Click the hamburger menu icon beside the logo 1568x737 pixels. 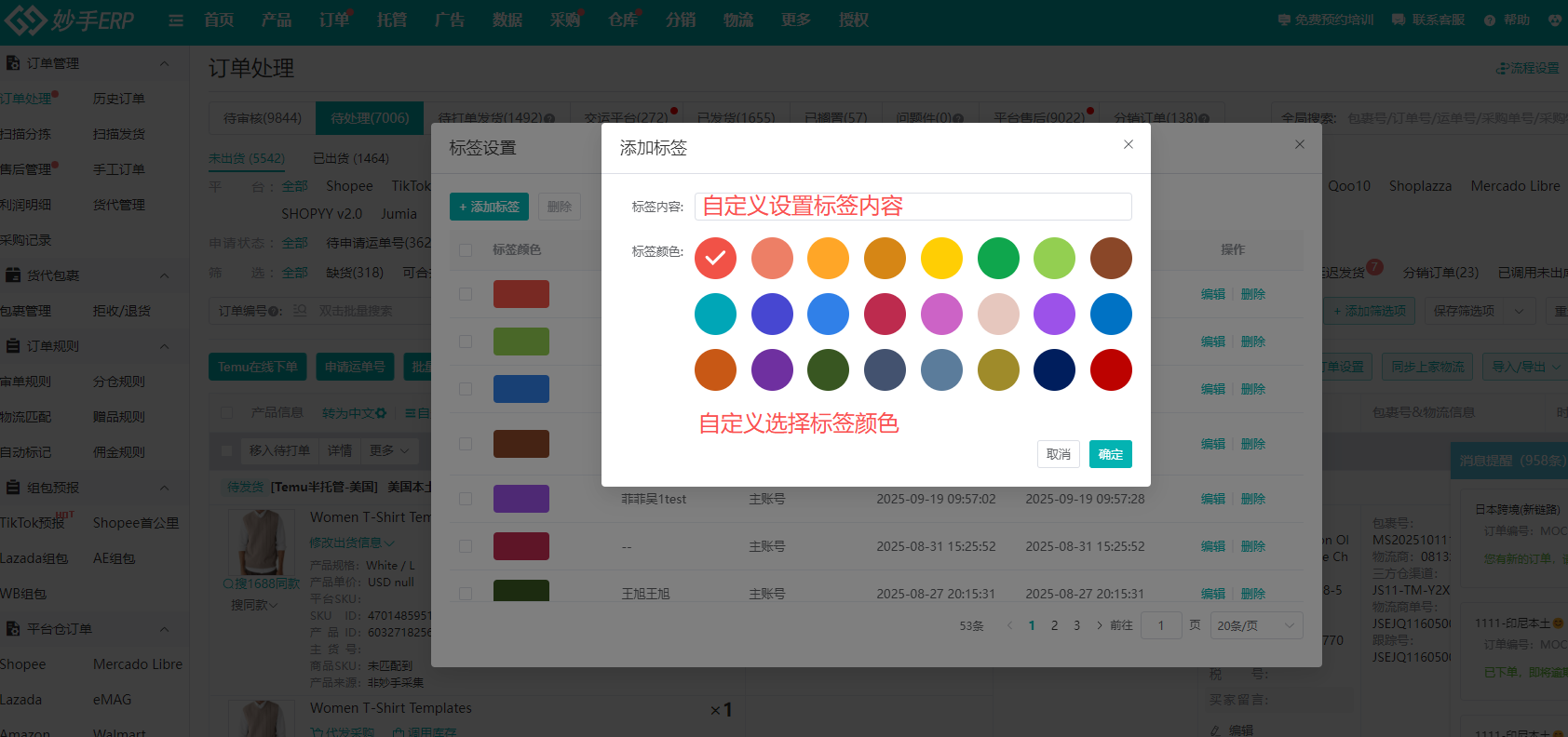[176, 20]
